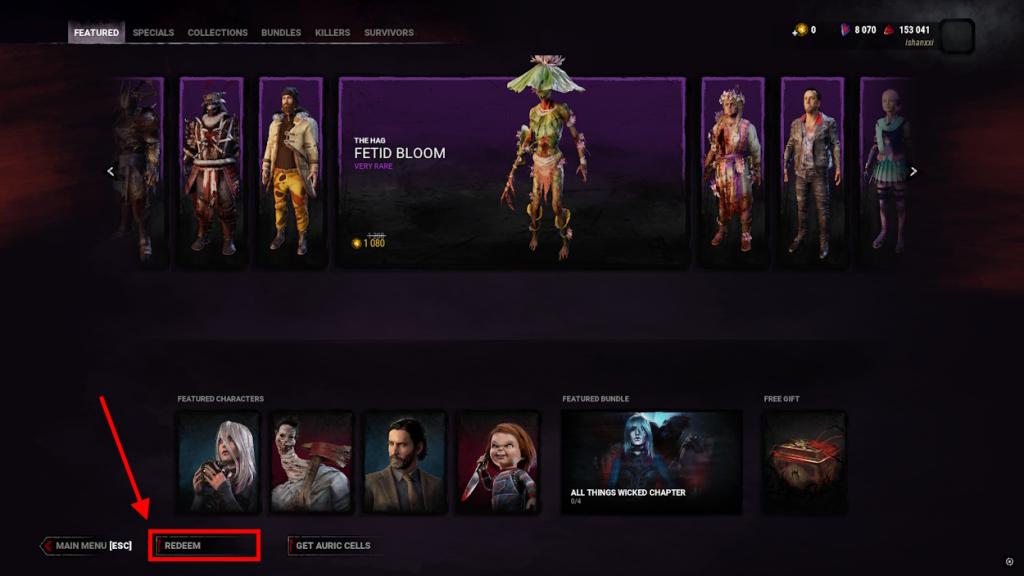Click the settings icon at the bottom-right corner
This screenshot has height=576, width=1024.
[x=1009, y=562]
